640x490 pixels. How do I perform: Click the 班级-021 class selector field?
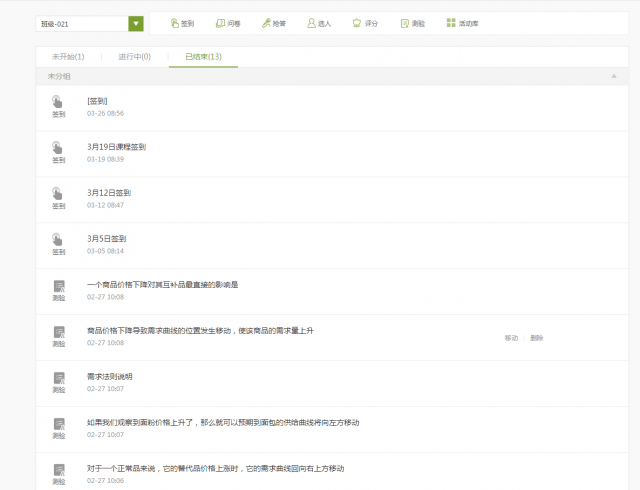click(x=82, y=23)
